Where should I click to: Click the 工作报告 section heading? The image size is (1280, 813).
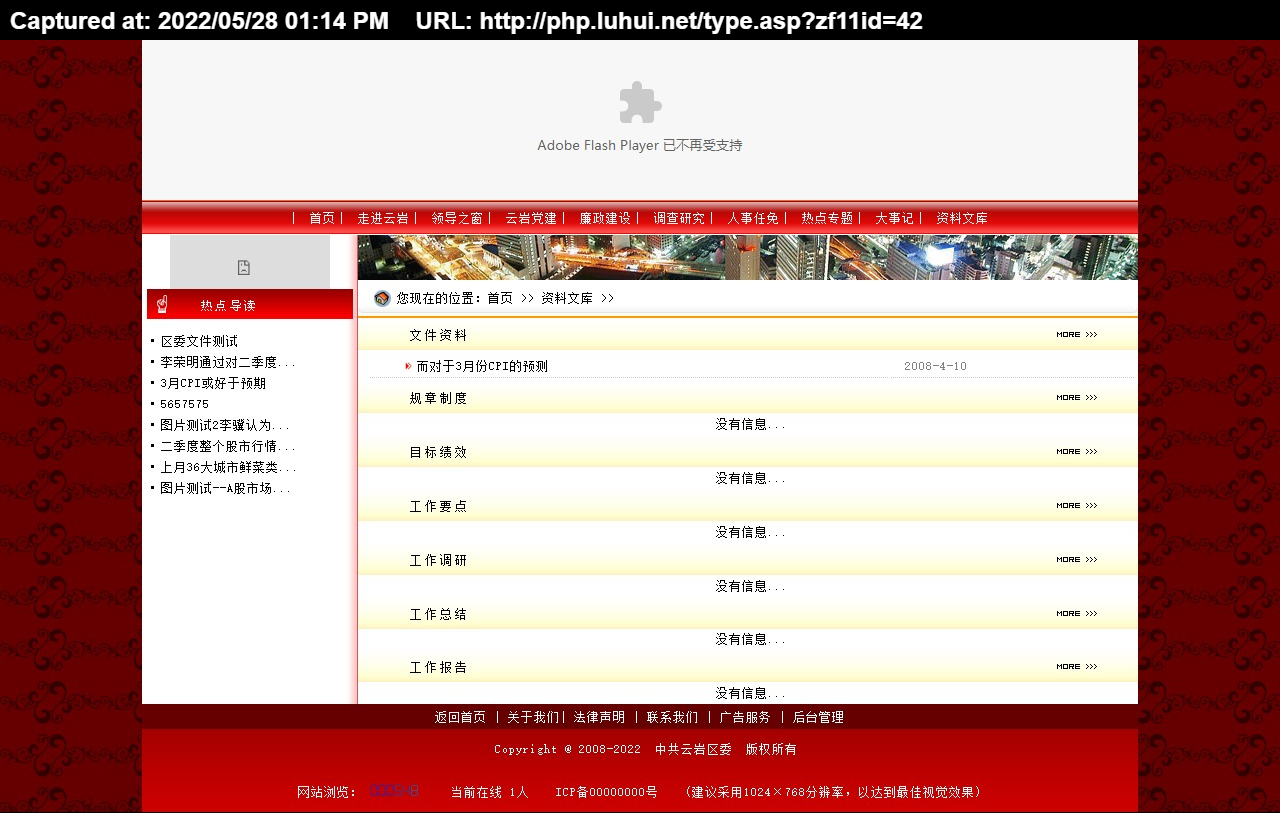pyautogui.click(x=438, y=667)
